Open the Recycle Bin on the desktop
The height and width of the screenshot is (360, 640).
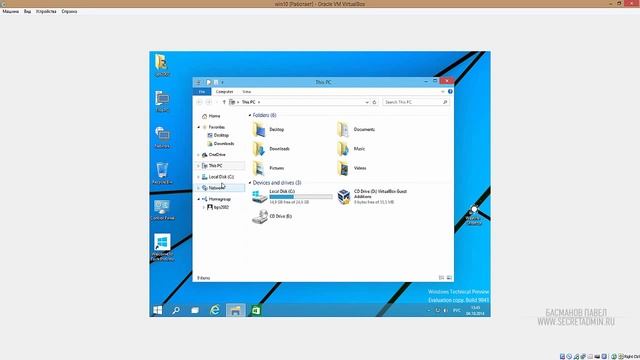click(162, 173)
